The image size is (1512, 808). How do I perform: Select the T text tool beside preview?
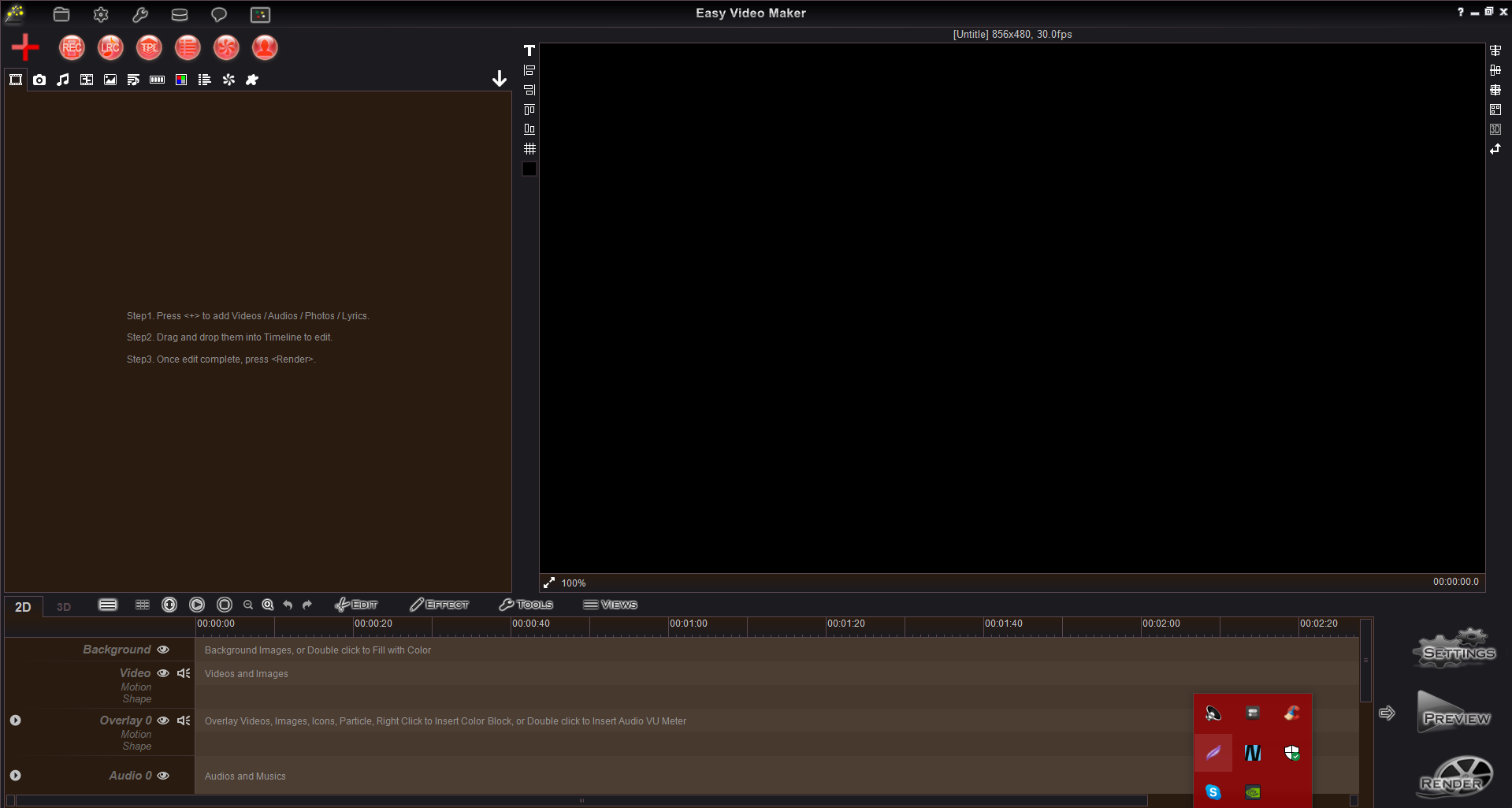coord(529,50)
